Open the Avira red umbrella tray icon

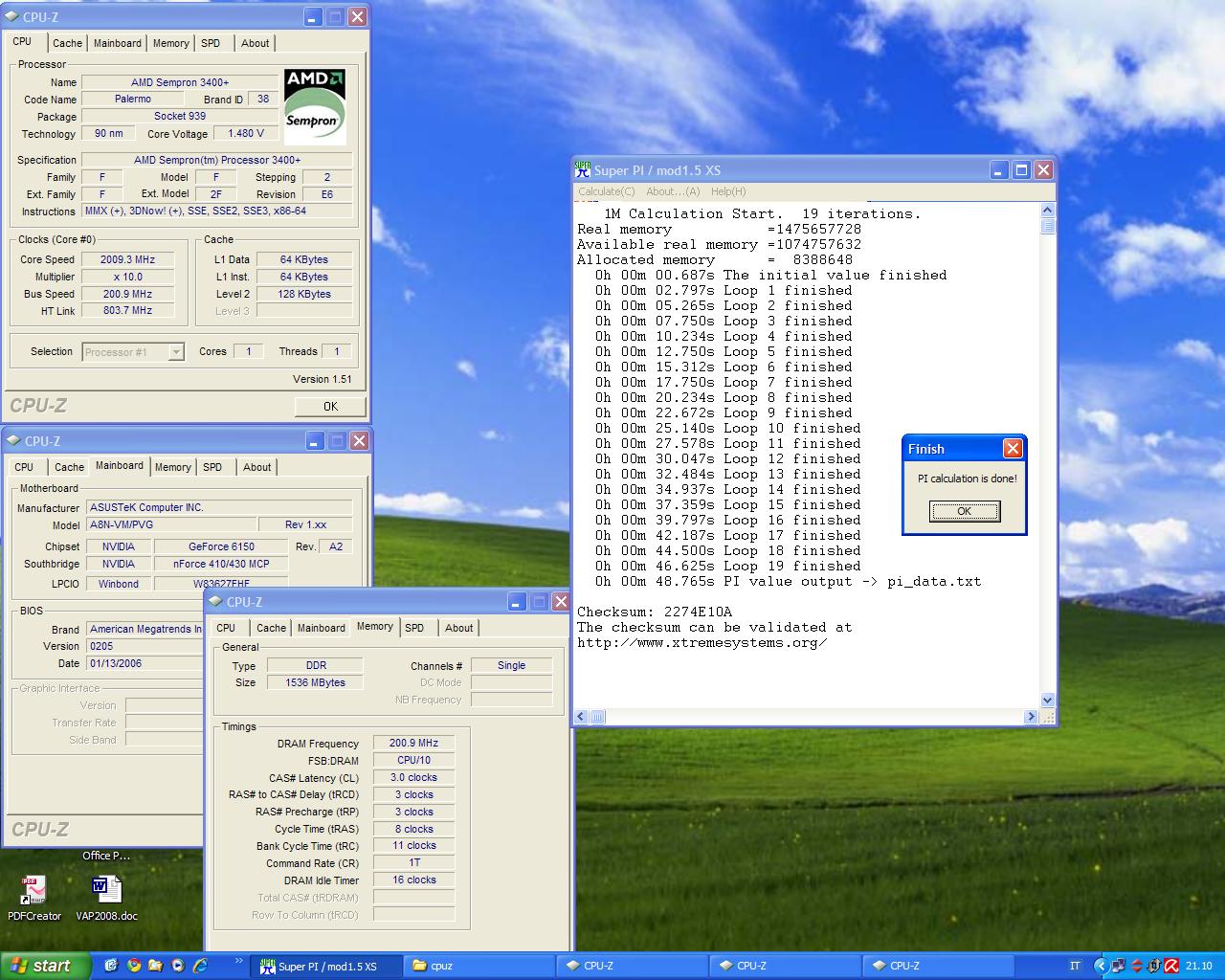(x=1171, y=966)
